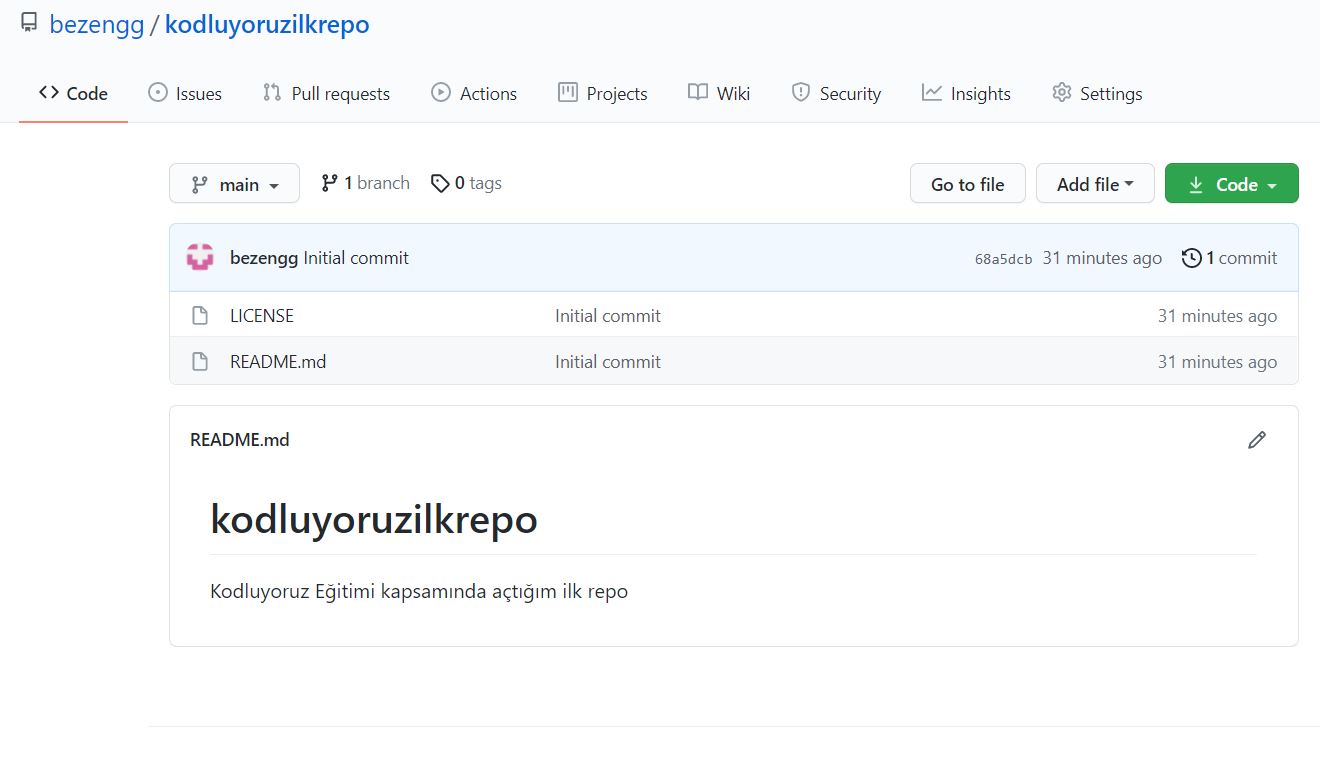Image resolution: width=1320 pixels, height=768 pixels.
Task: Click the file icon next to README.md
Action: point(200,362)
